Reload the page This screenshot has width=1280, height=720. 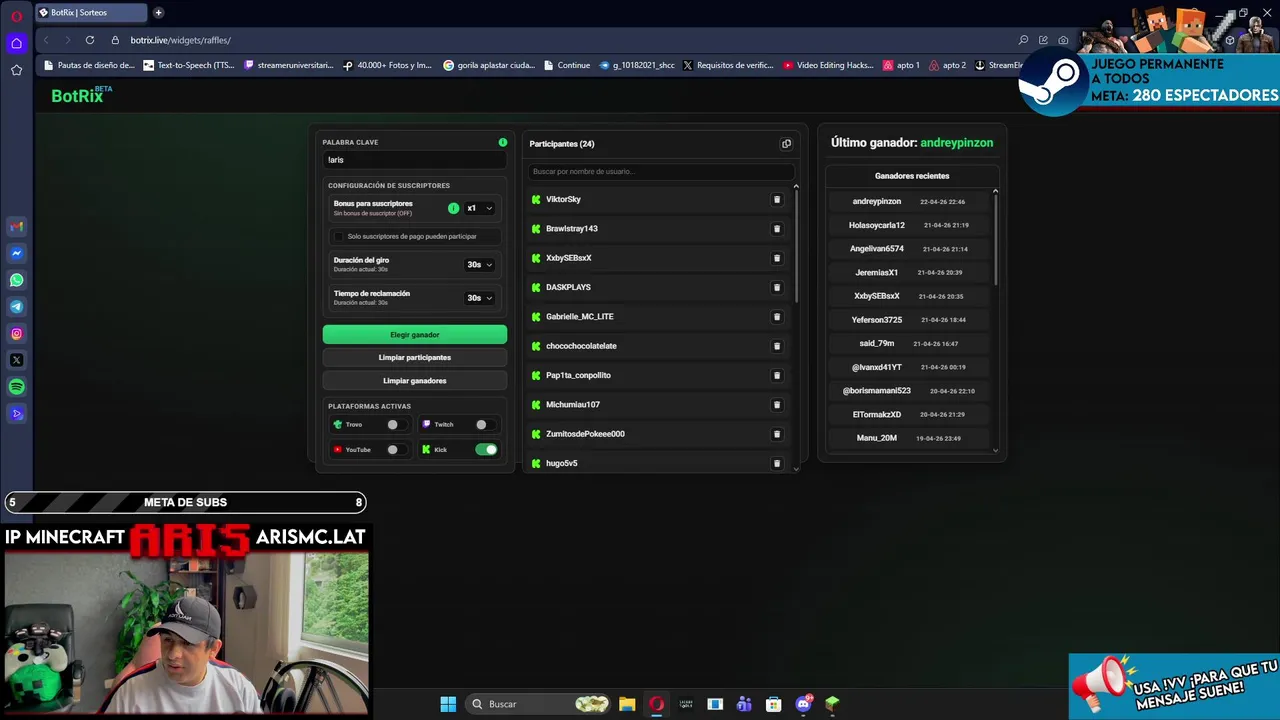[x=90, y=40]
